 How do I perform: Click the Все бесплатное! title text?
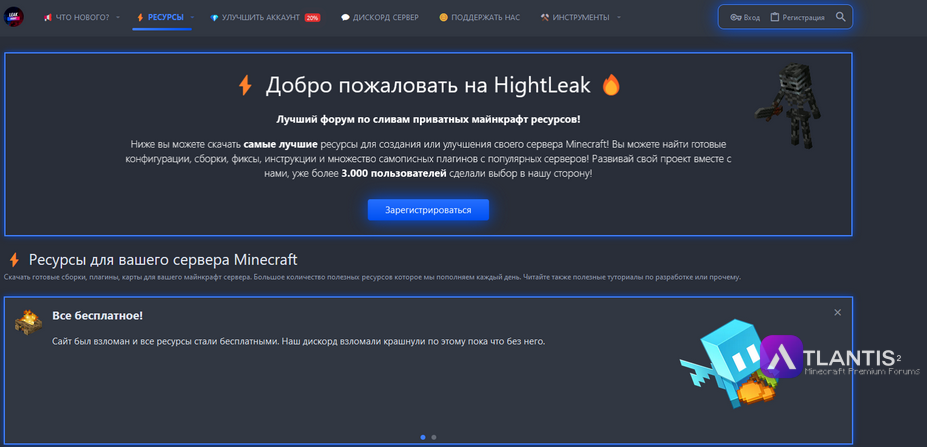[x=98, y=315]
